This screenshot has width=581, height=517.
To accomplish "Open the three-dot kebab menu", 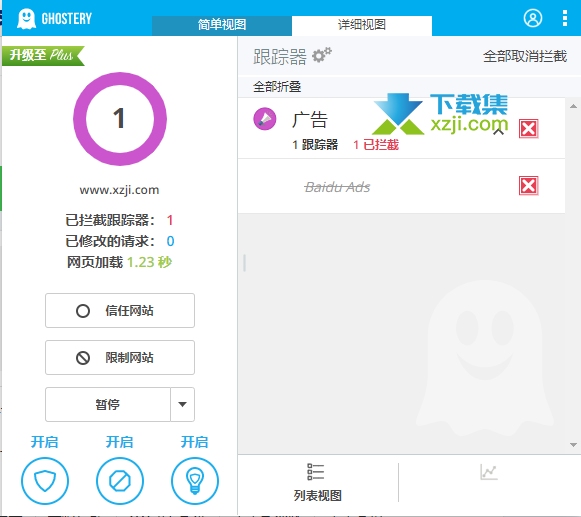I will [565, 18].
